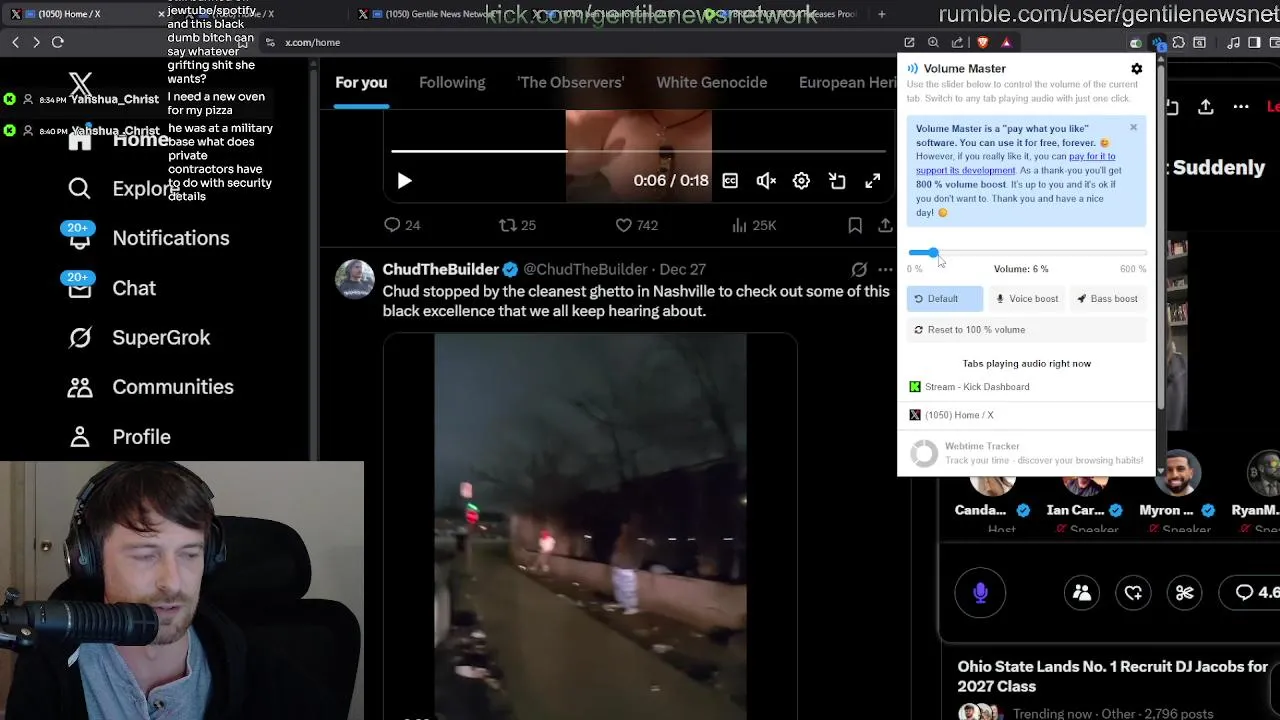The width and height of the screenshot is (1280, 720).
Task: Enable Bass boost mode
Action: point(1107,299)
